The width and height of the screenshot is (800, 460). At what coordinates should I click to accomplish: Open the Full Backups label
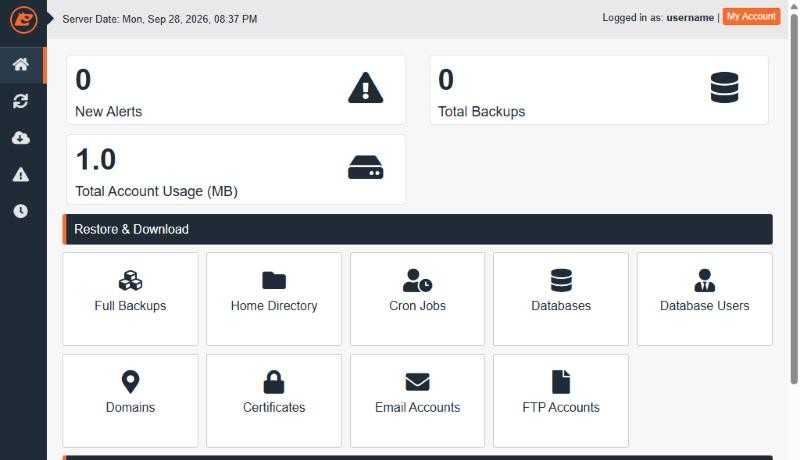coord(130,305)
